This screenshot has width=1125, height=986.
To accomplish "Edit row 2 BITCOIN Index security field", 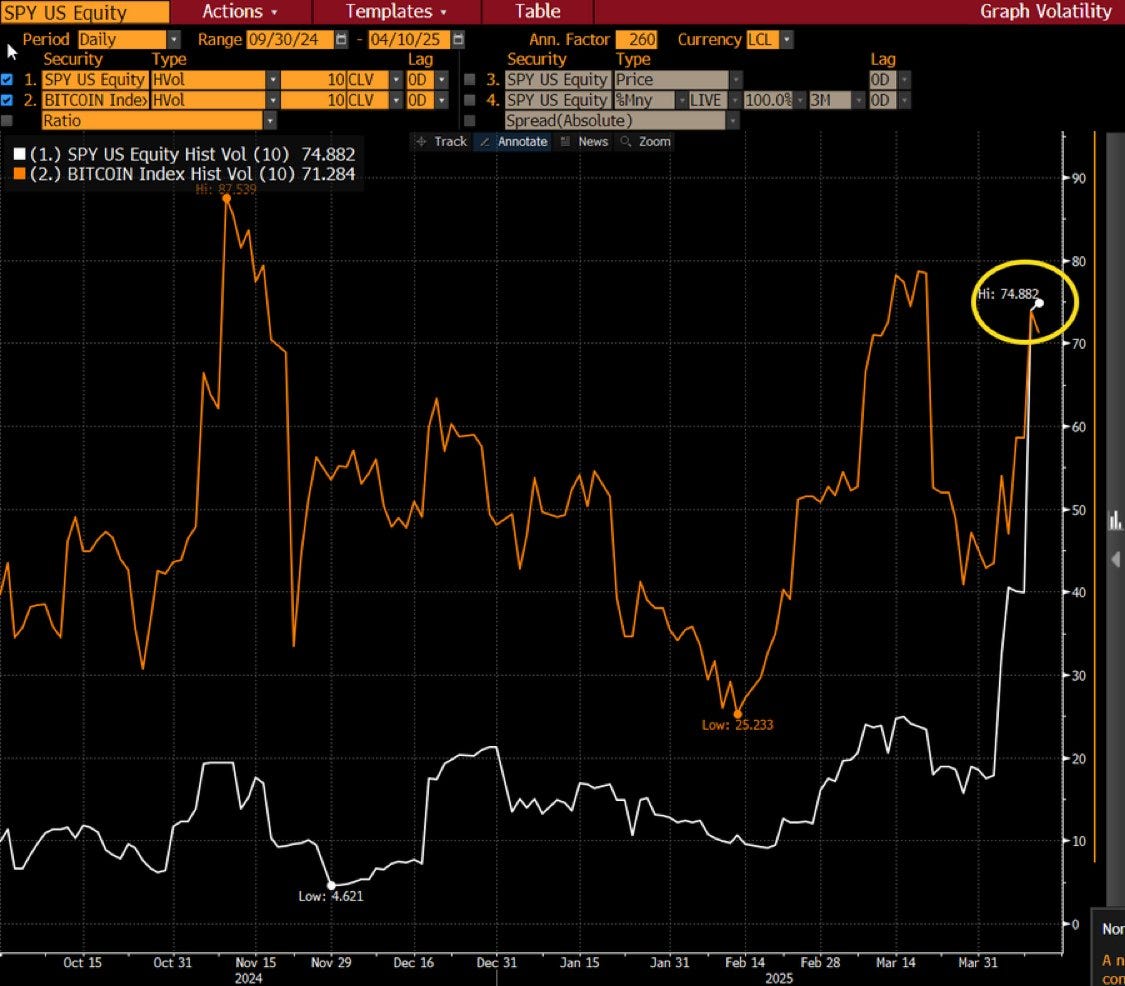I will pyautogui.click(x=95, y=100).
